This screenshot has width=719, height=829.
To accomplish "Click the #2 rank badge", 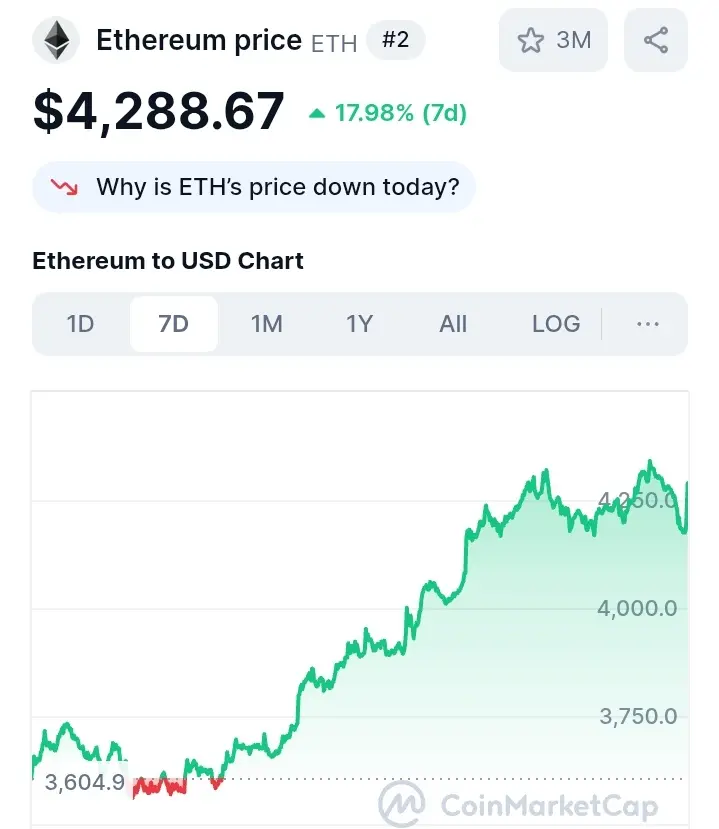I will [x=395, y=40].
